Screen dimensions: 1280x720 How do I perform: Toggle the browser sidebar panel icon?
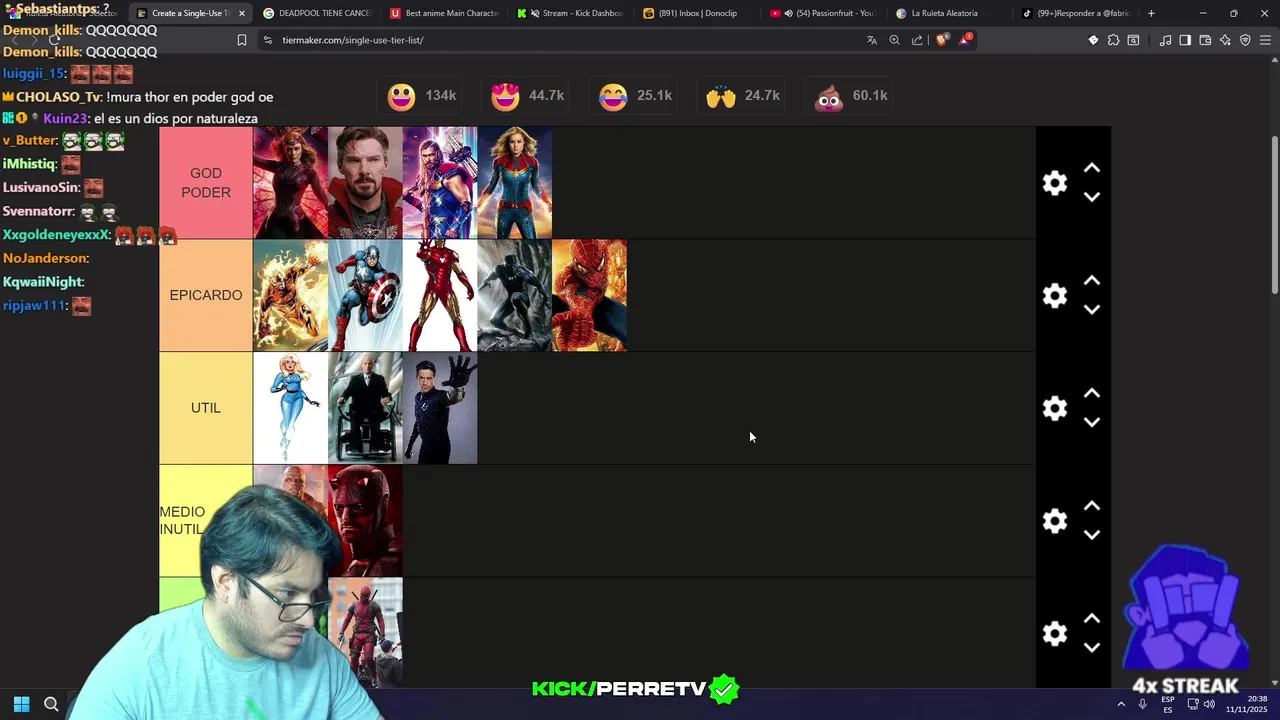(1185, 40)
